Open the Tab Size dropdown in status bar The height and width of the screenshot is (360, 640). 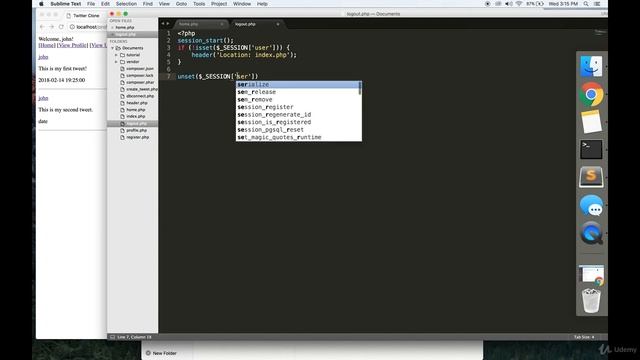point(584,337)
